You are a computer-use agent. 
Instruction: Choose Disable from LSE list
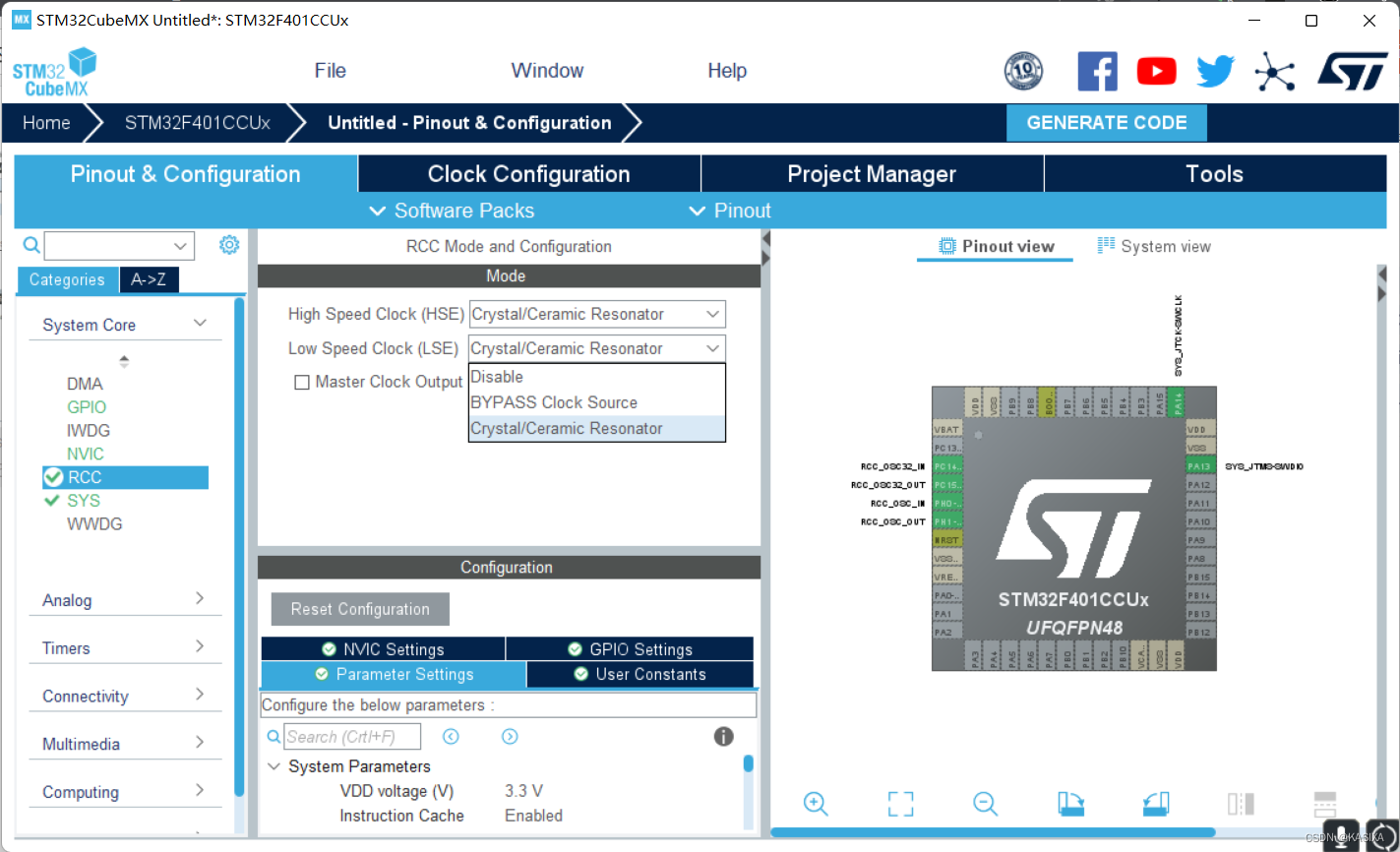[x=597, y=377]
